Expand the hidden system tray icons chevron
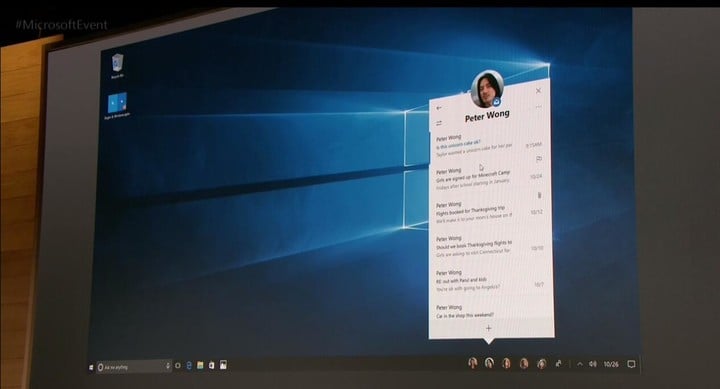 click(579, 364)
